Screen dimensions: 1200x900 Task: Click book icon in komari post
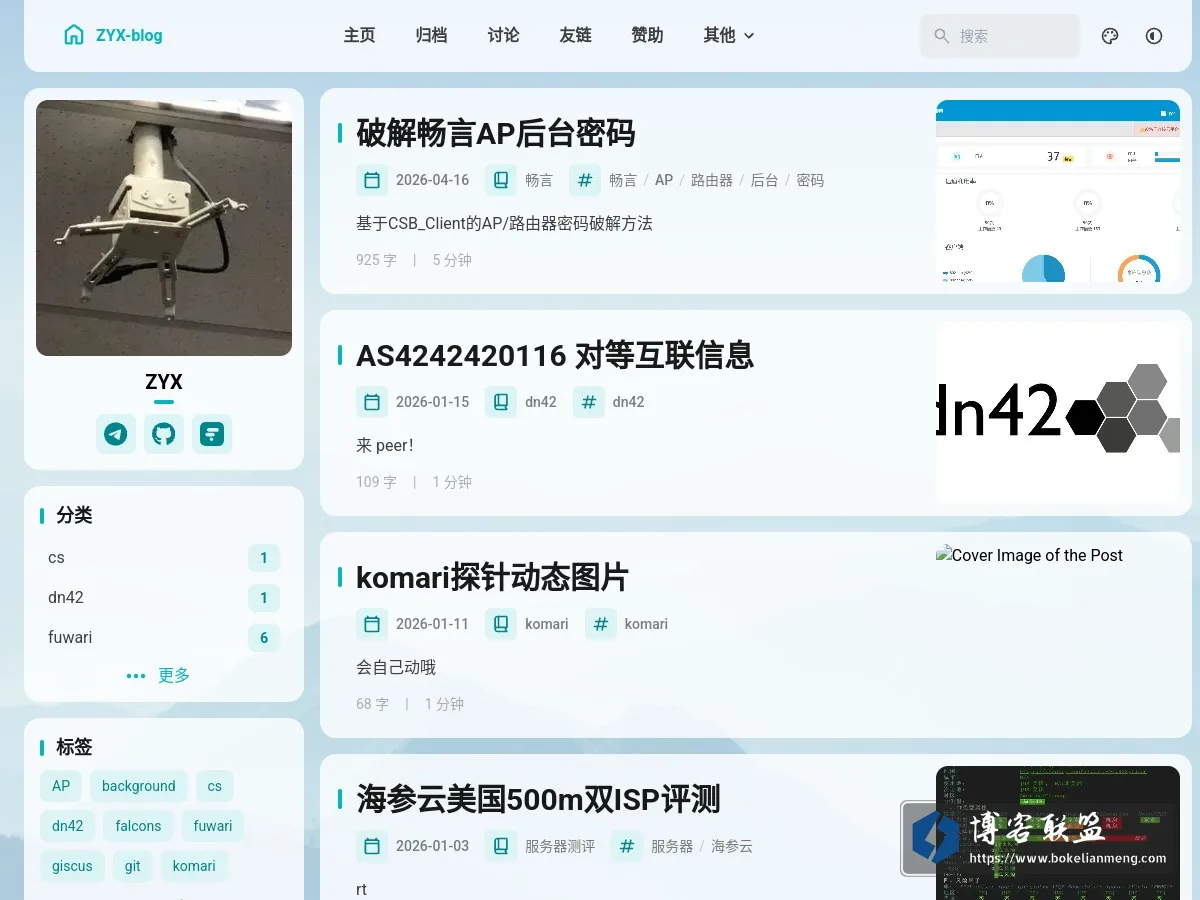point(501,624)
